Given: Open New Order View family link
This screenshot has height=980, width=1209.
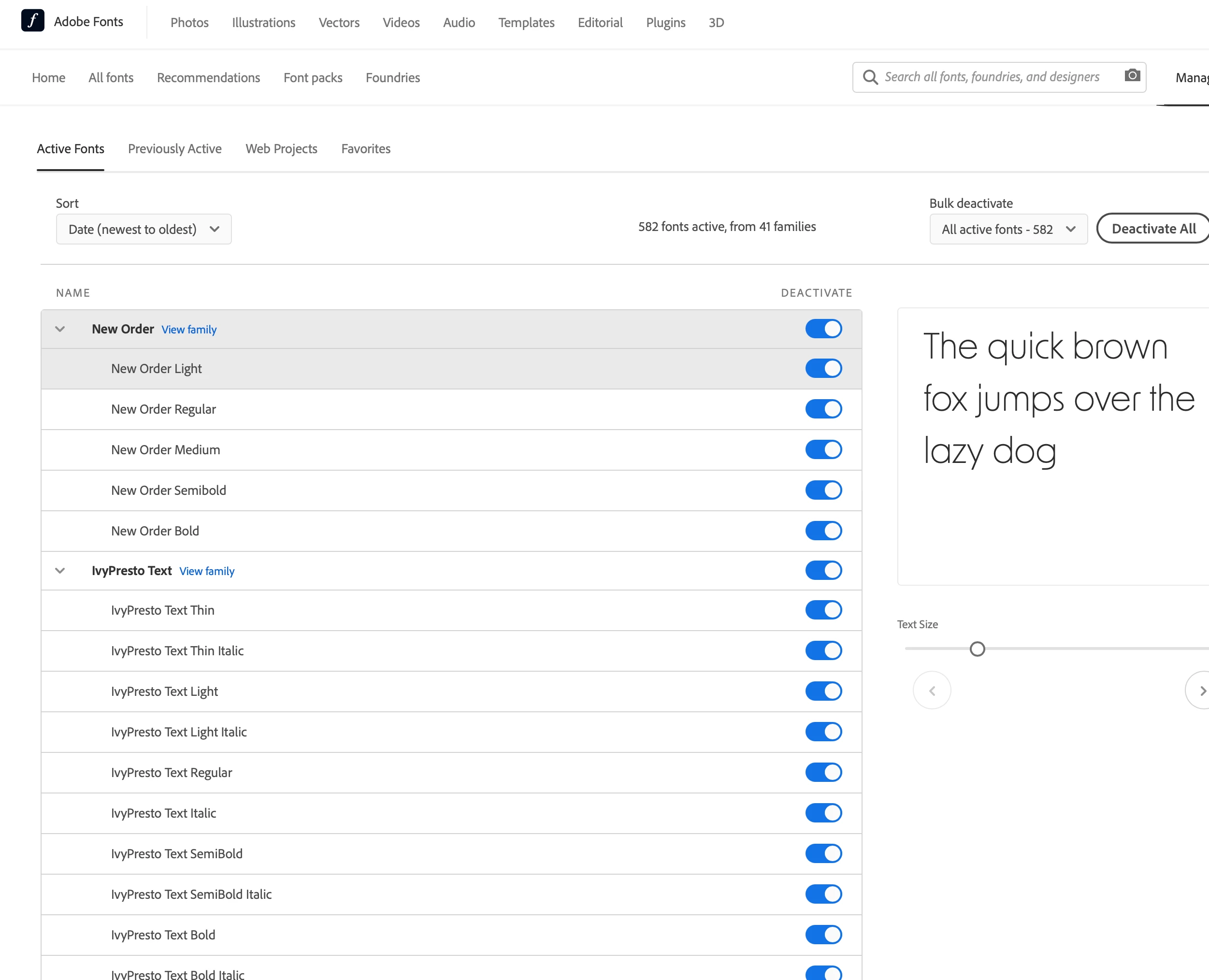Looking at the screenshot, I should (x=189, y=330).
